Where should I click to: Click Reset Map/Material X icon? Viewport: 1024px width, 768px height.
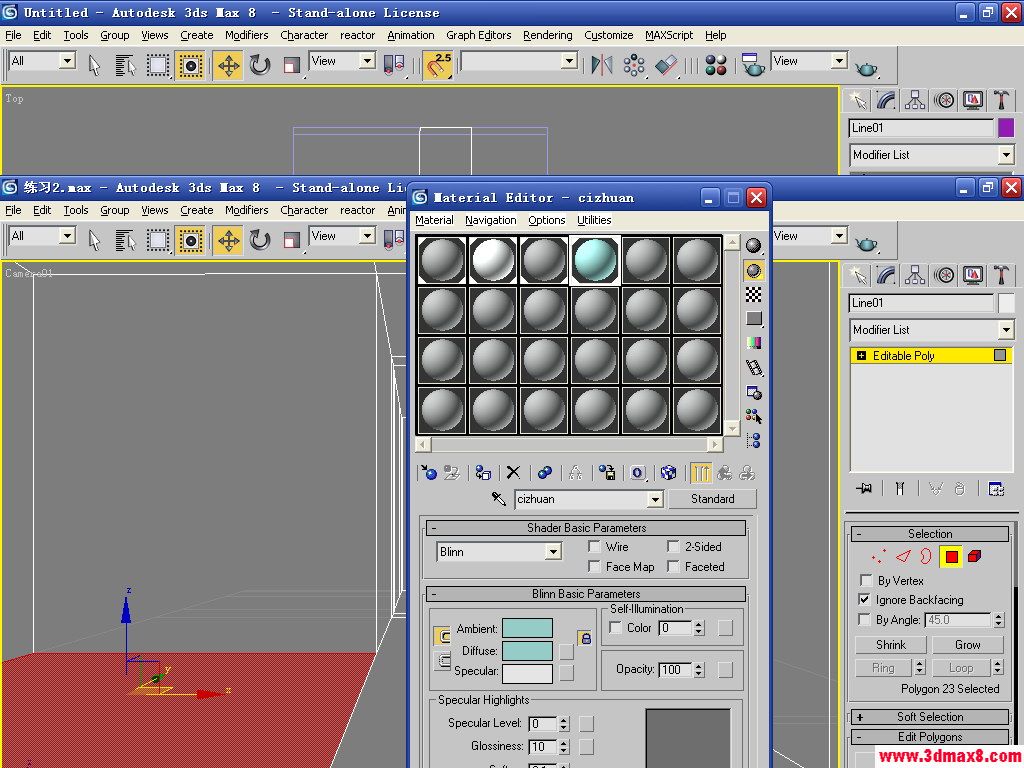click(513, 472)
